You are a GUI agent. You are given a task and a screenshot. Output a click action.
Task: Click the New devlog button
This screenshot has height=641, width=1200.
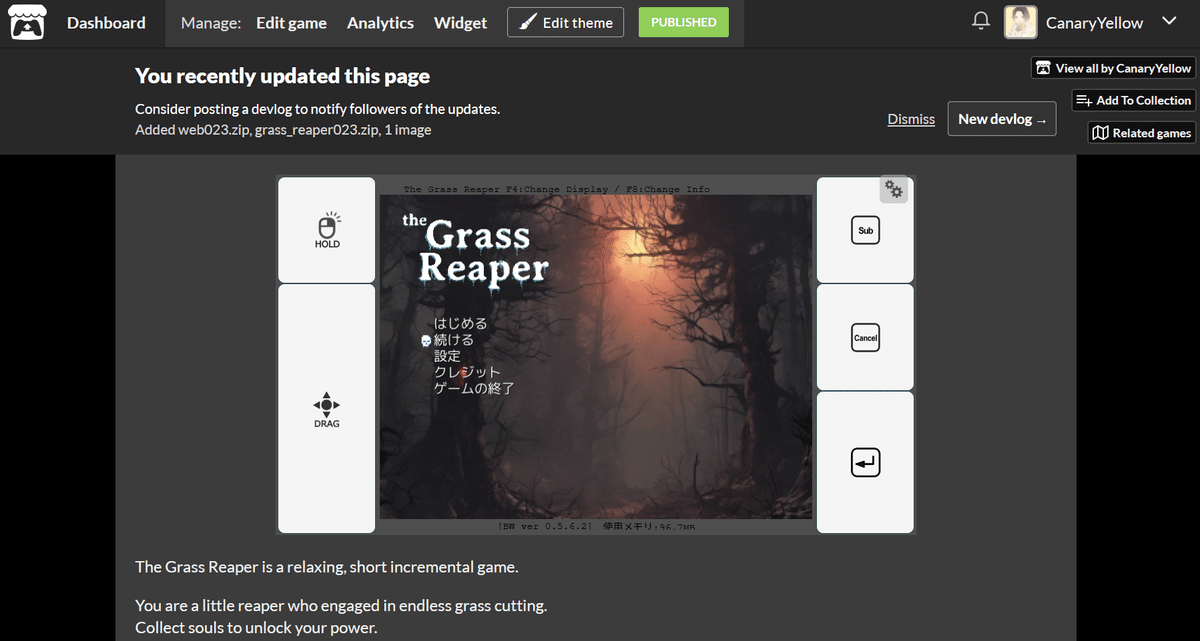coord(1001,118)
